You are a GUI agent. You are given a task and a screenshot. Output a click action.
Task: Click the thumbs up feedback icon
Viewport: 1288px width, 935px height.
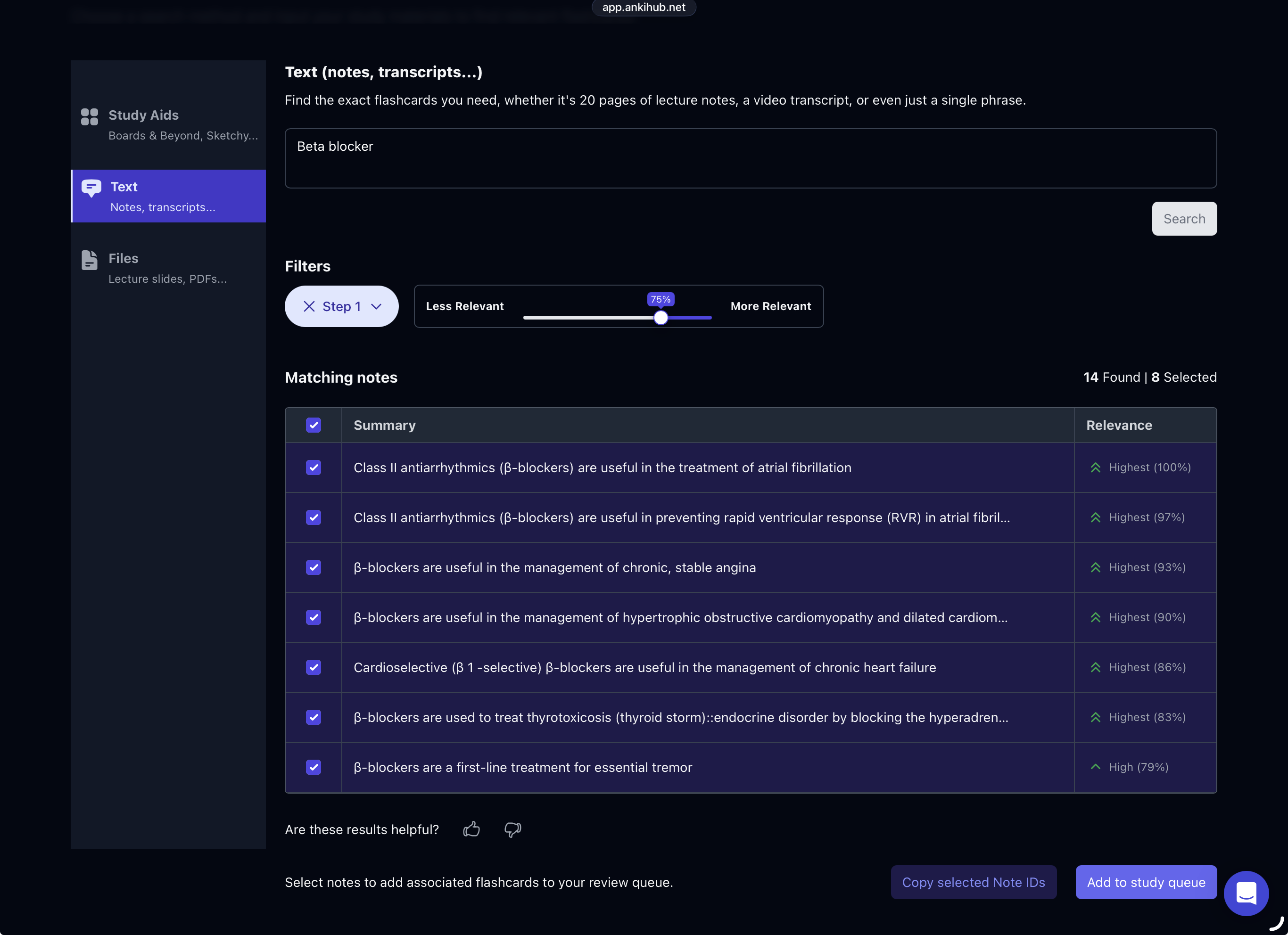[471, 829]
